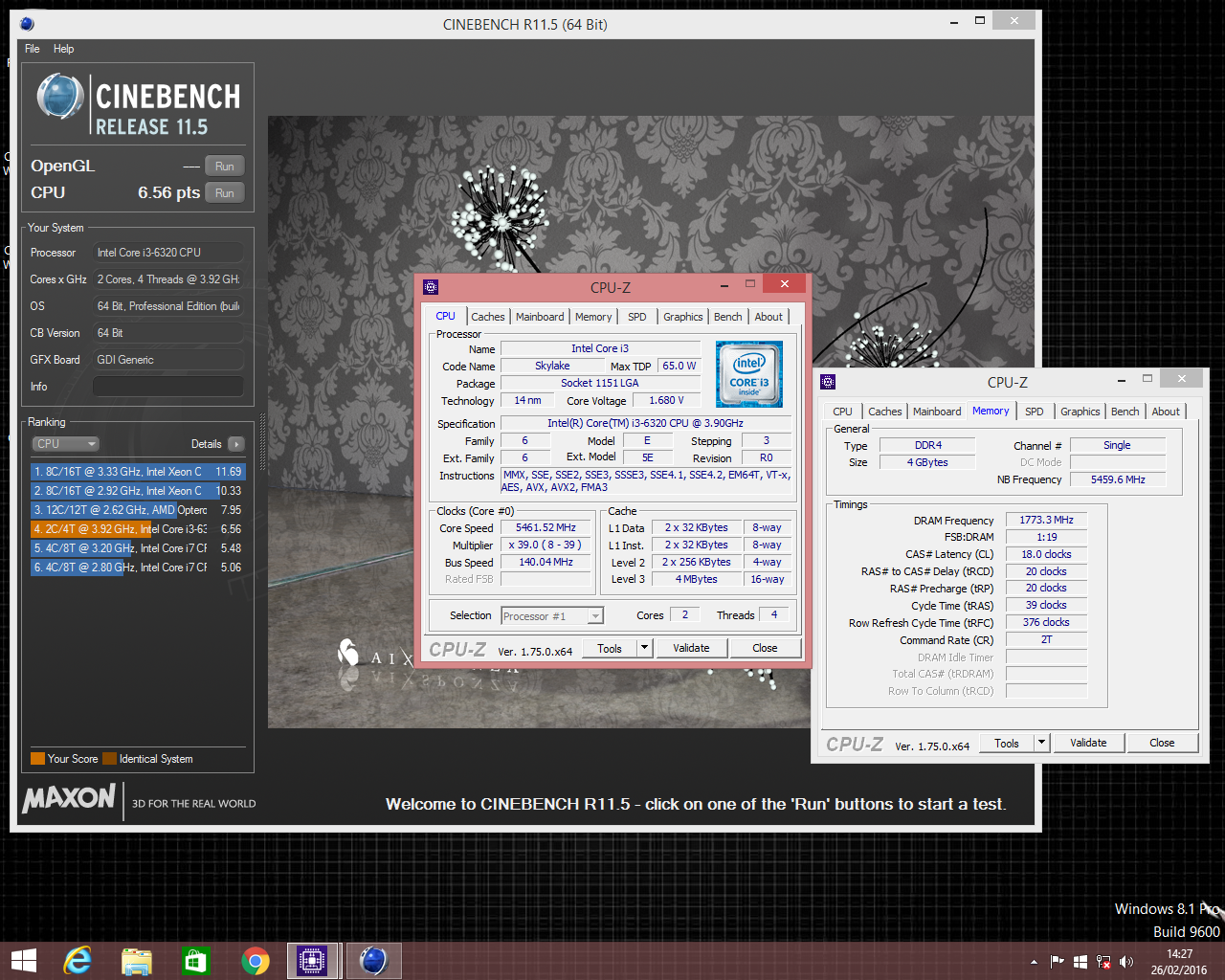This screenshot has height=980, width=1225.
Task: Open Cinebench Help menu
Action: click(63, 49)
